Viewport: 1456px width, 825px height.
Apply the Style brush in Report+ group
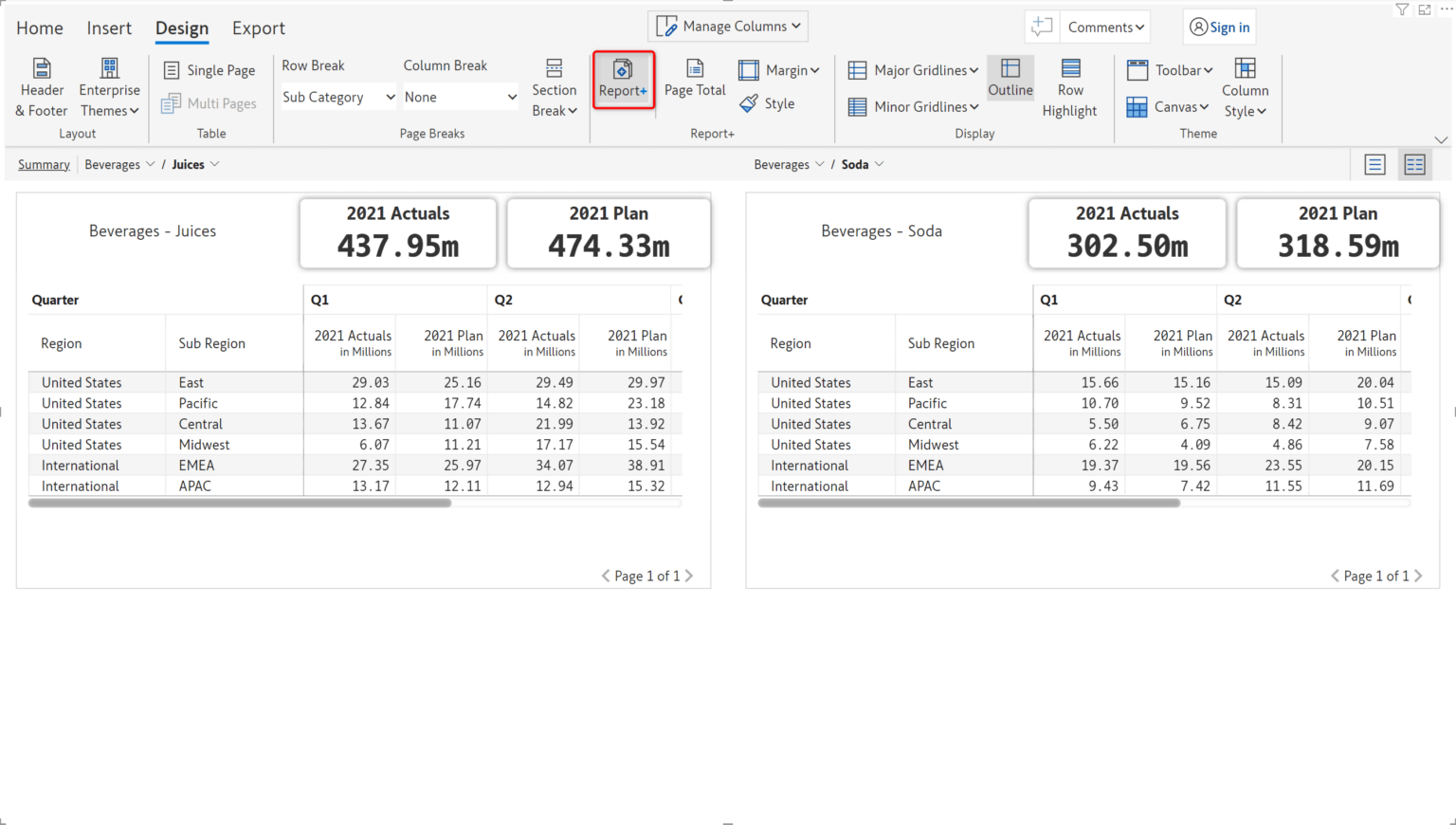[x=768, y=103]
